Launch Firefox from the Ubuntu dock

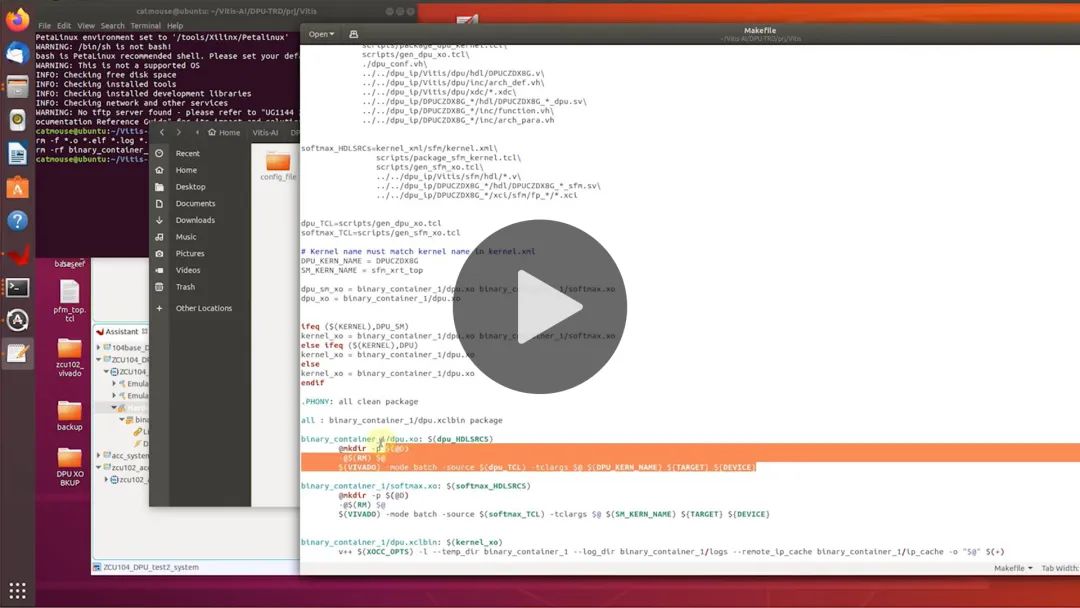coord(17,19)
